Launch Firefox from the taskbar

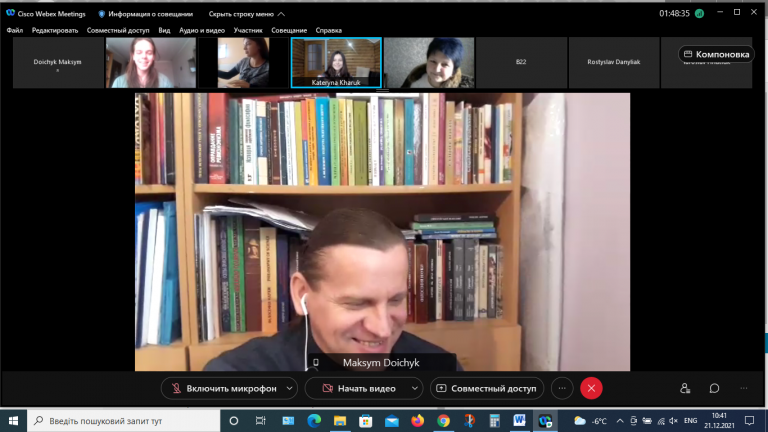[x=417, y=421]
